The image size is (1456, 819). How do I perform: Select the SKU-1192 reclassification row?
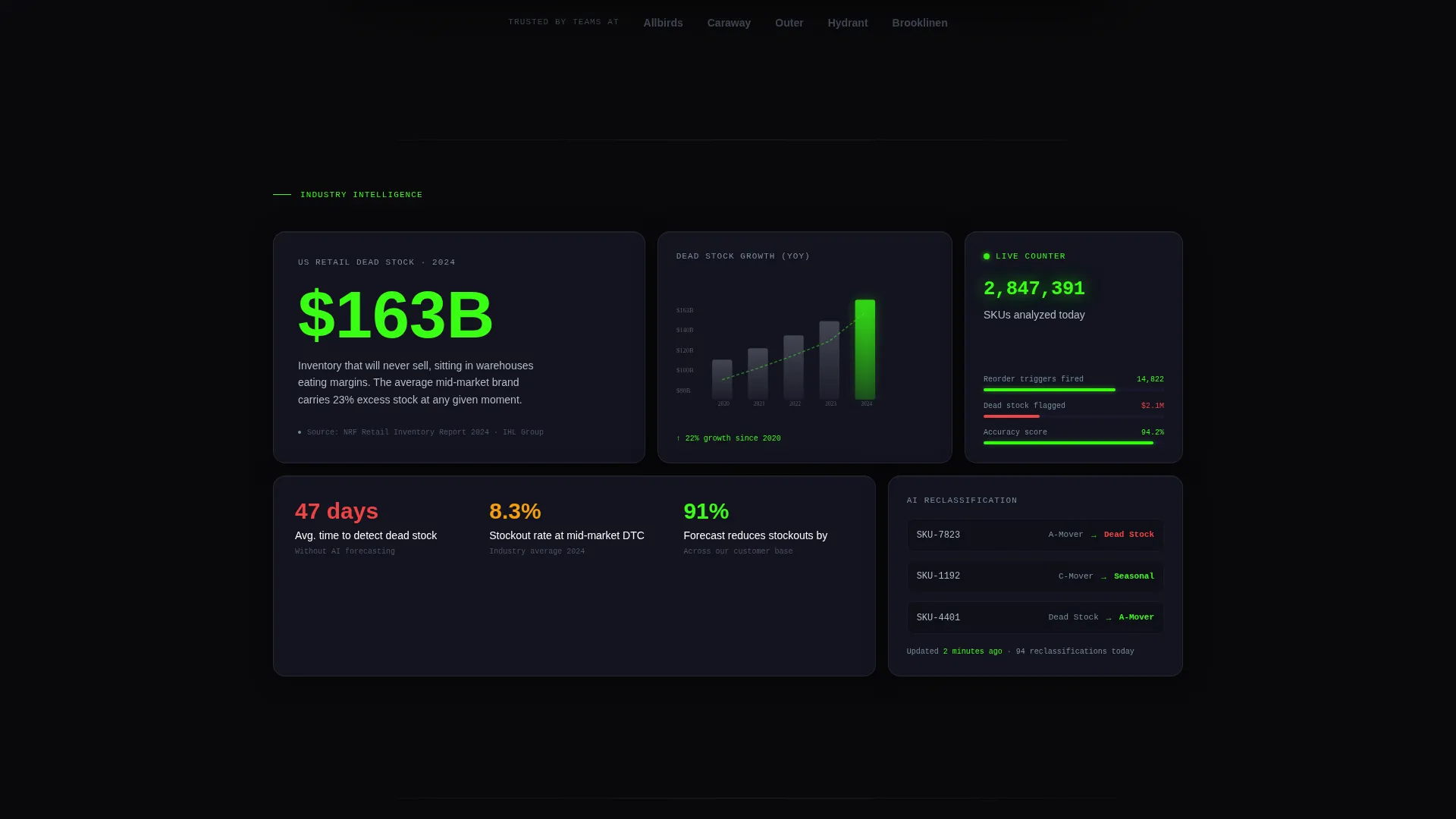pos(1035,576)
